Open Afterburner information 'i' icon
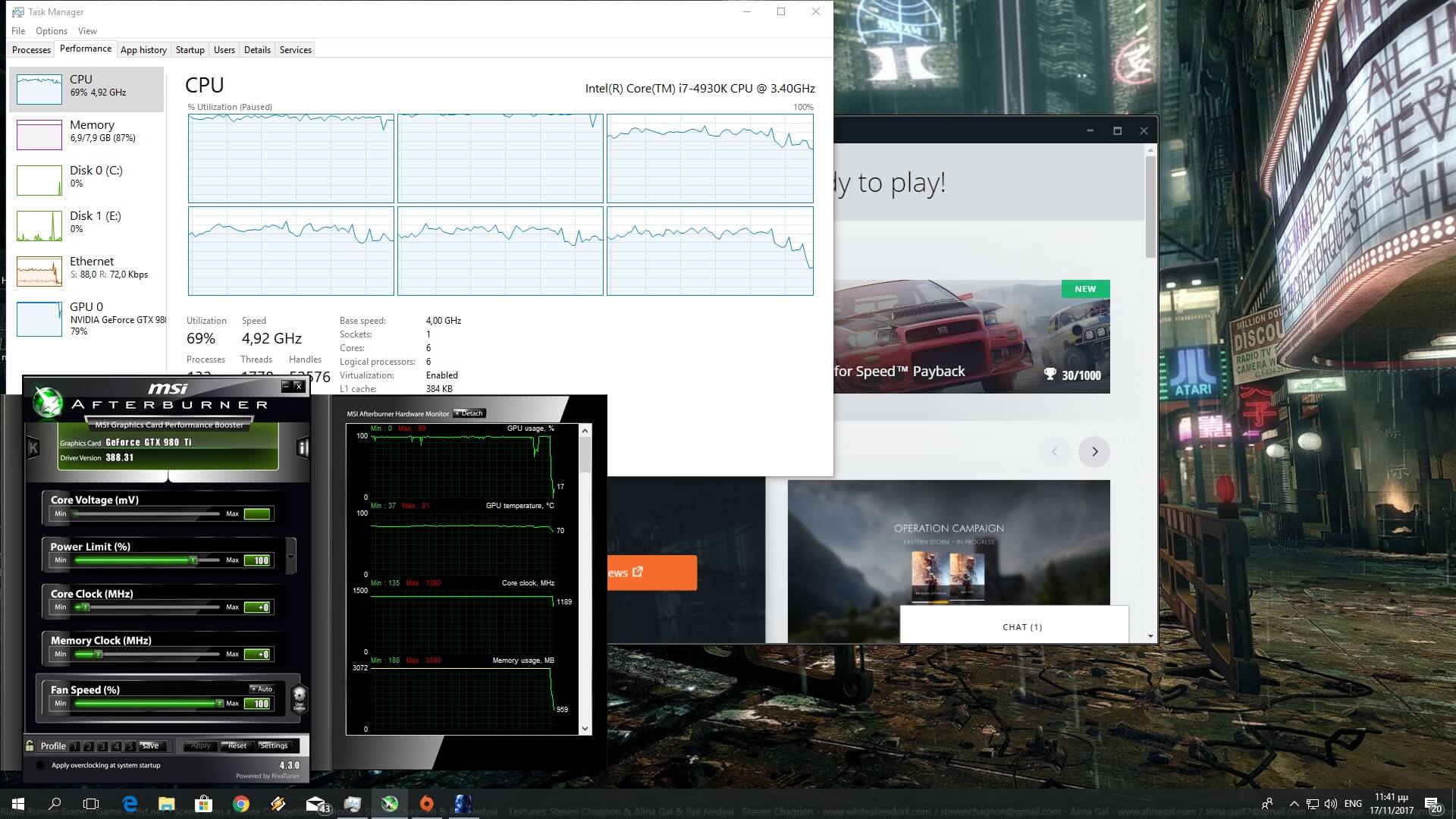The width and height of the screenshot is (1456, 819). [x=303, y=447]
